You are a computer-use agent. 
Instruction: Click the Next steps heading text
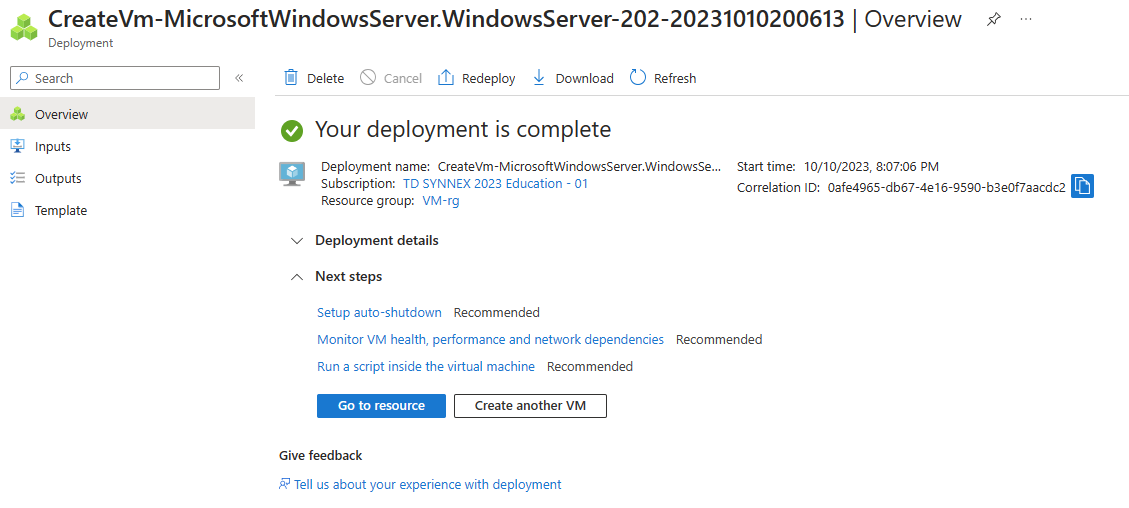point(348,276)
